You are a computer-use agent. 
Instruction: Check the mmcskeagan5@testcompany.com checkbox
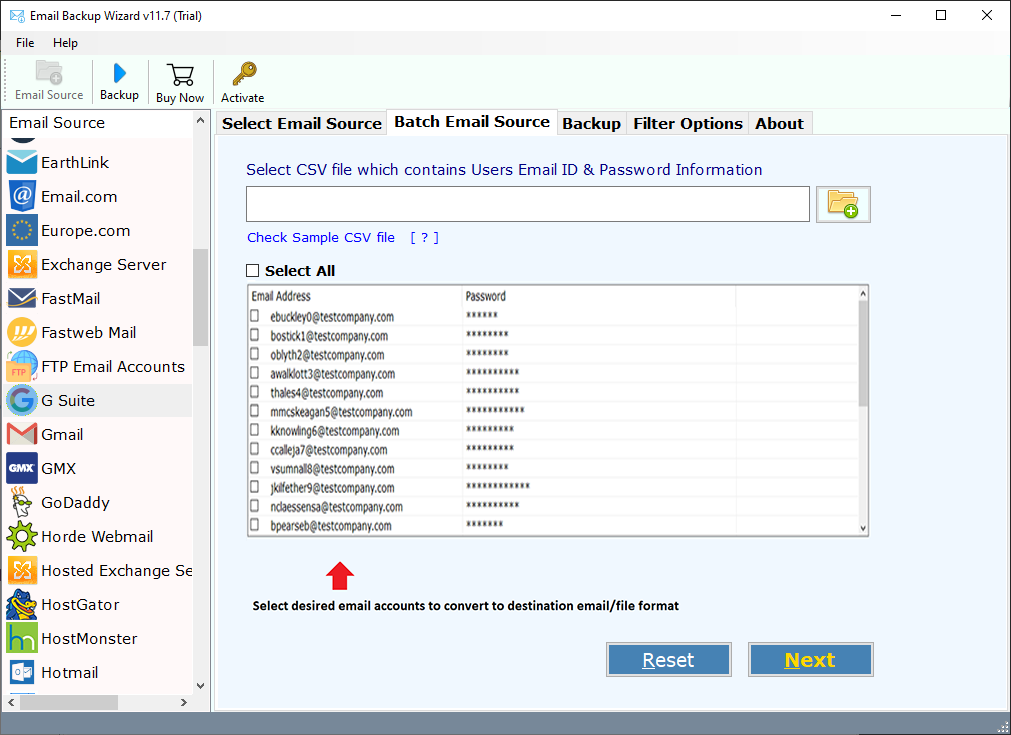point(255,411)
